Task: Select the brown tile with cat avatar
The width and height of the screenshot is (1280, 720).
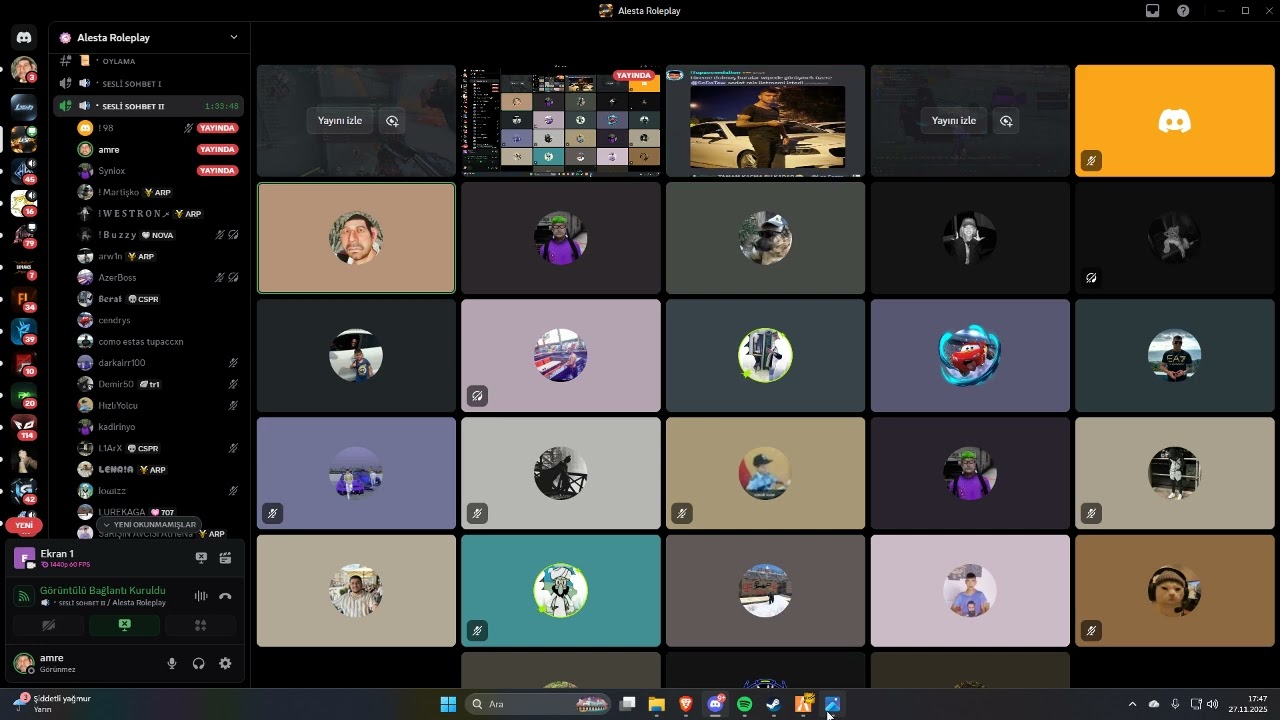Action: 1174,590
